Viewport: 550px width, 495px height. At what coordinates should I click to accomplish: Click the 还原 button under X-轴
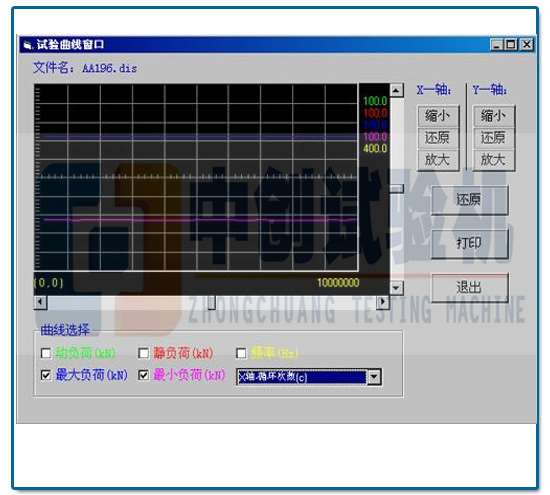tap(438, 138)
